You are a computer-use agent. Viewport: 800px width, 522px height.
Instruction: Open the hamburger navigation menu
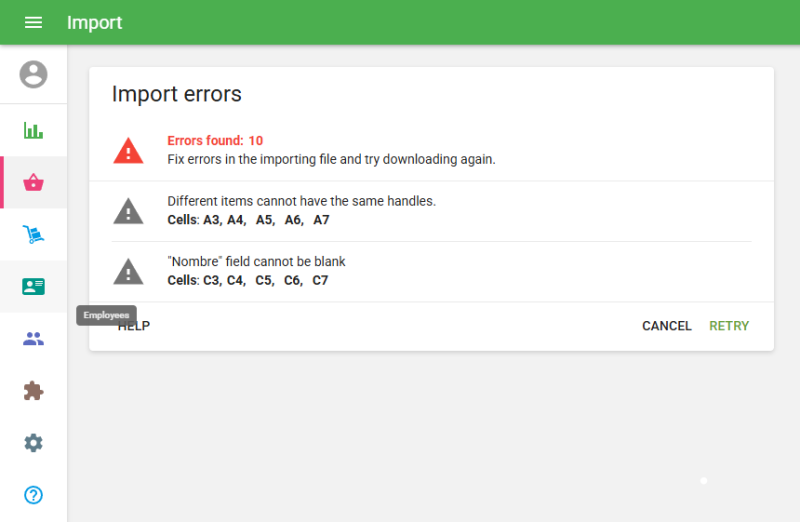point(33,22)
